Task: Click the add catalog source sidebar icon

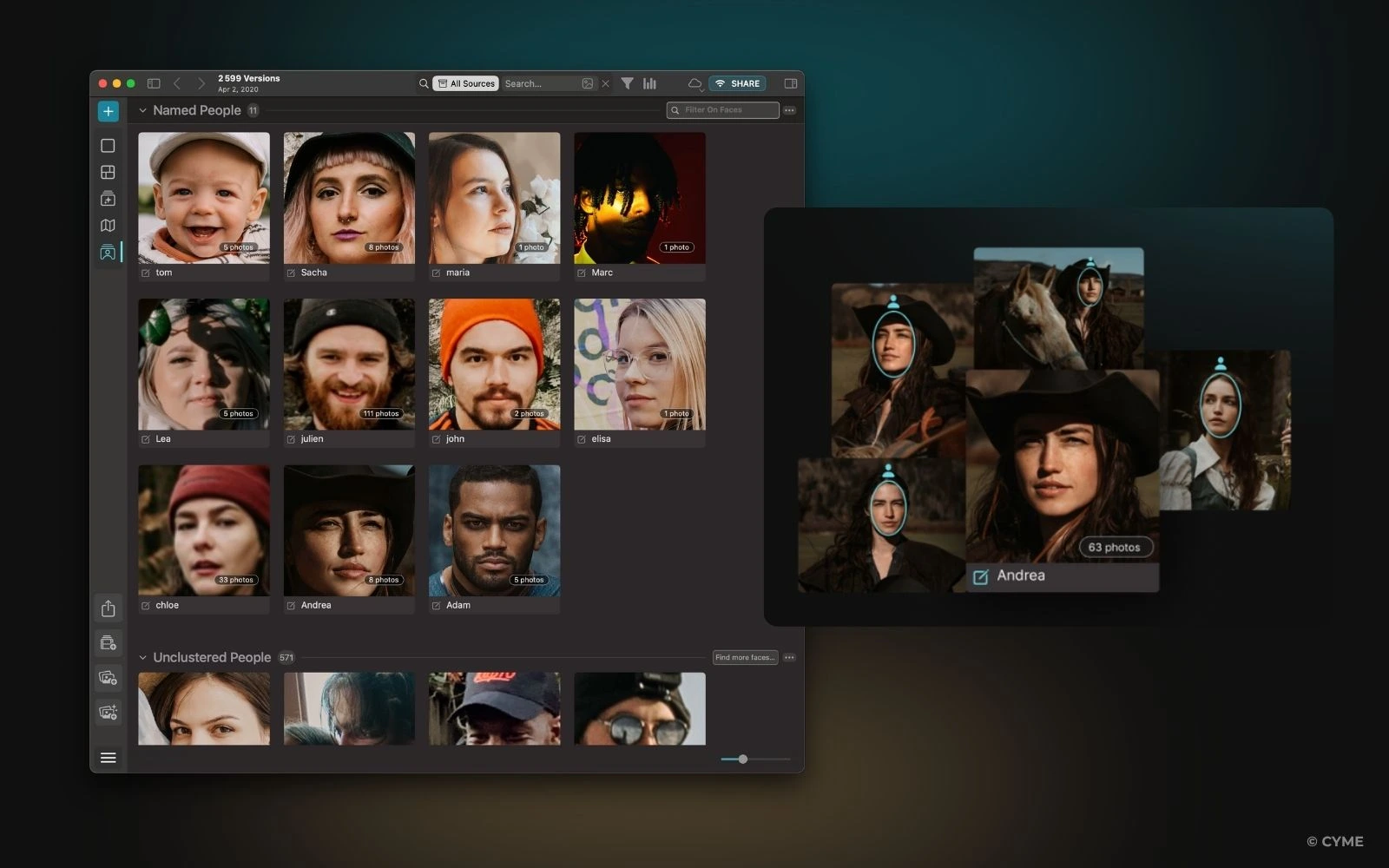Action: (x=108, y=643)
